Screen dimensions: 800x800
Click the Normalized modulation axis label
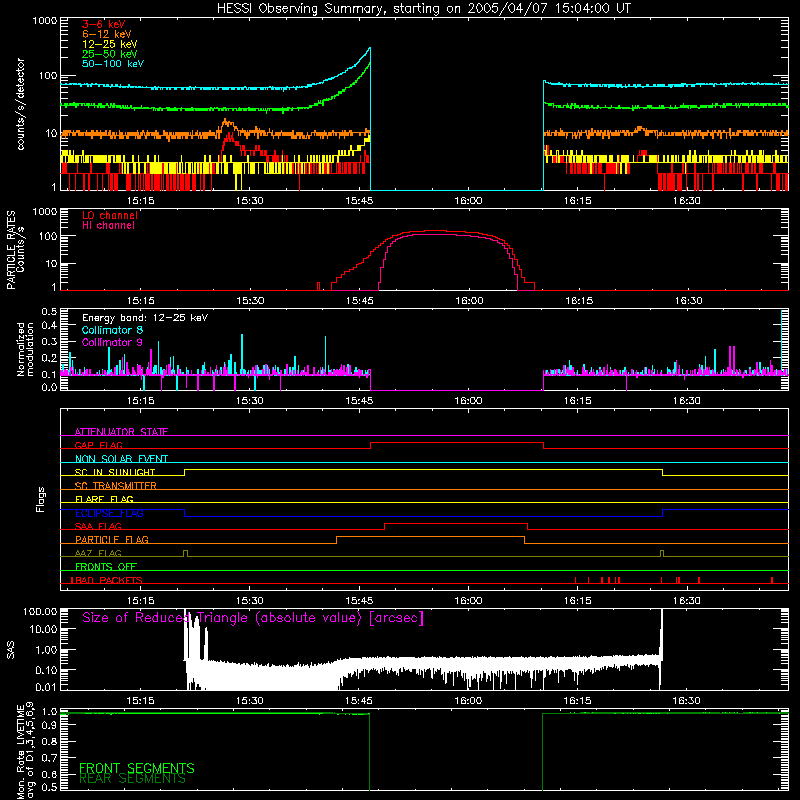tap(25, 349)
